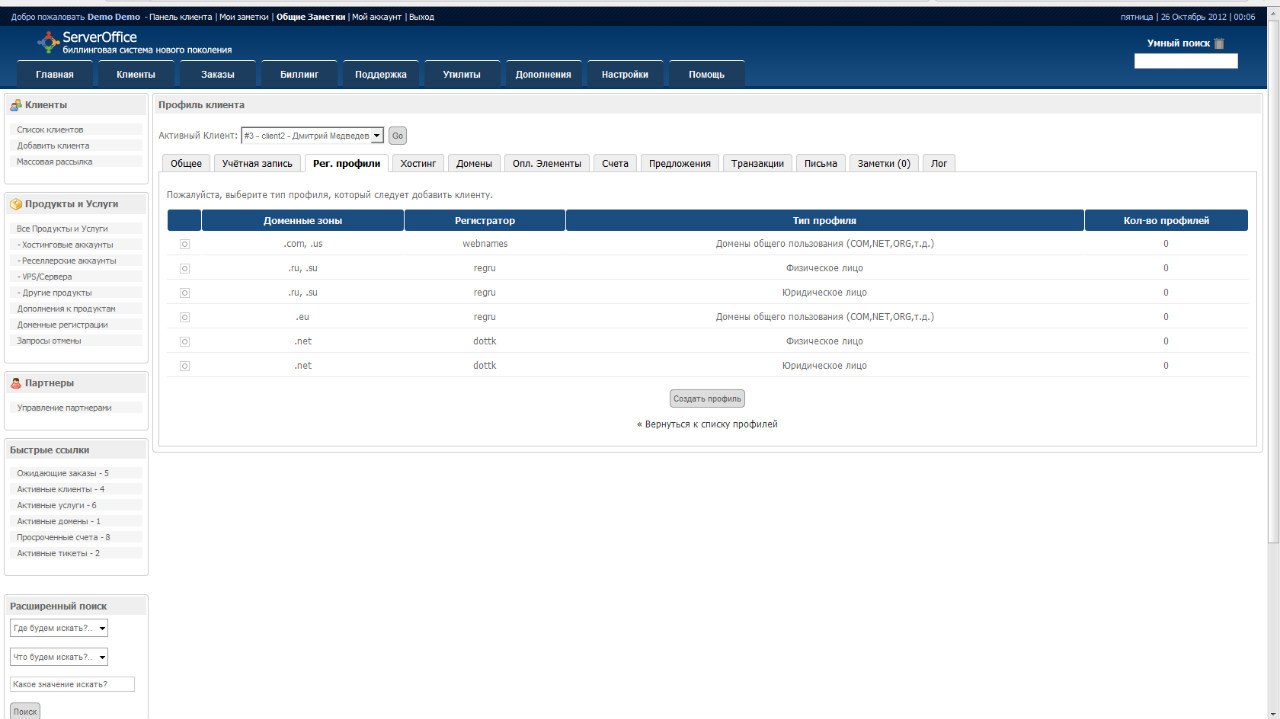Click the Продукты и Услуги box icon
Screen dimensions: 1280x719
point(16,204)
